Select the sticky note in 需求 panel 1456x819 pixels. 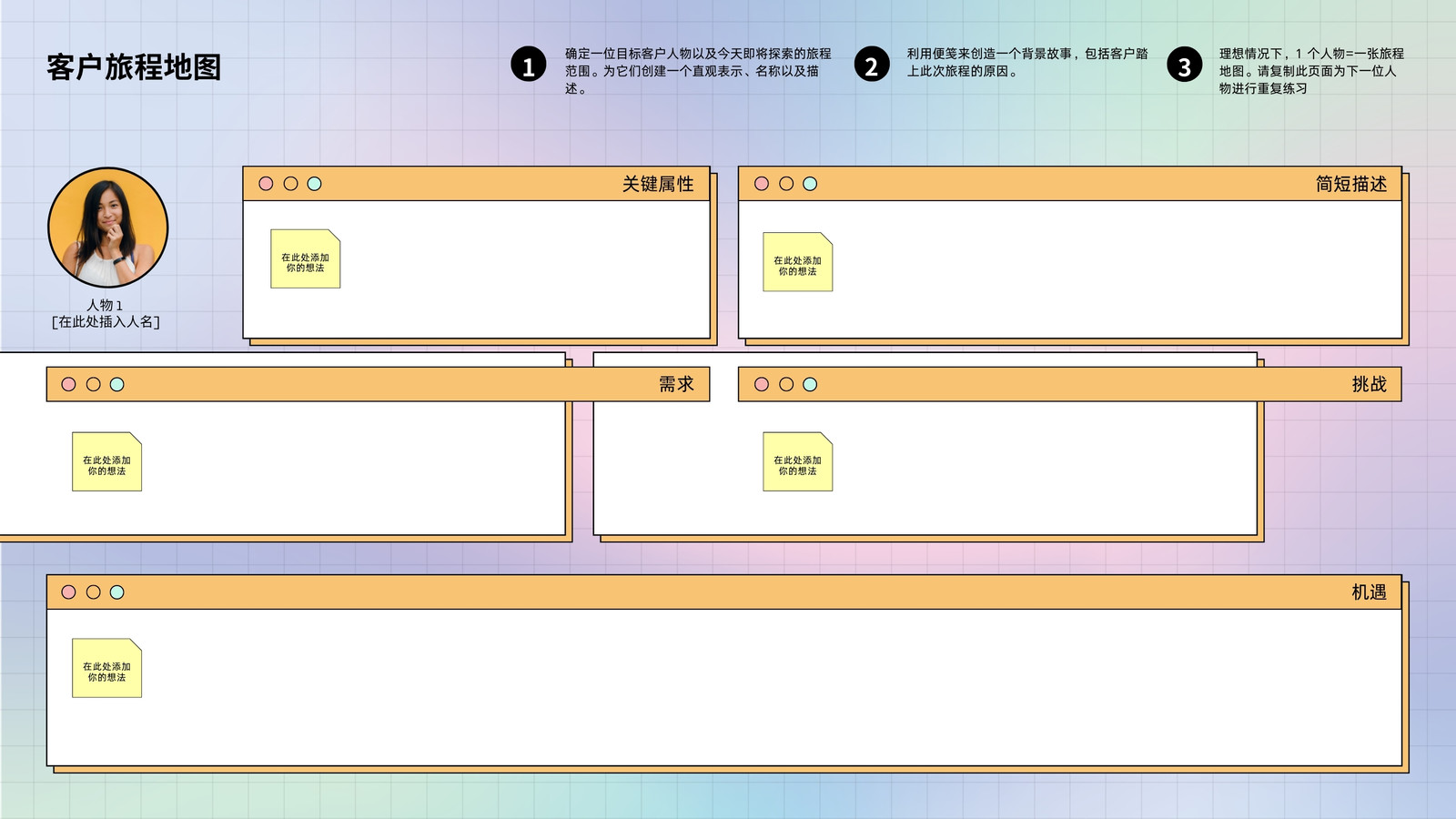point(107,462)
